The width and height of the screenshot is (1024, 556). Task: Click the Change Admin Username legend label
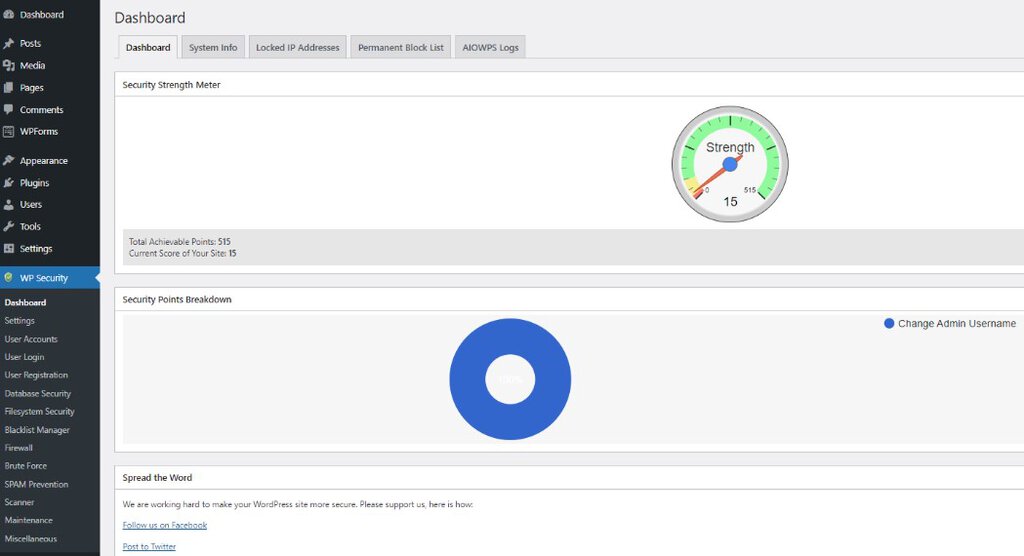(x=957, y=323)
